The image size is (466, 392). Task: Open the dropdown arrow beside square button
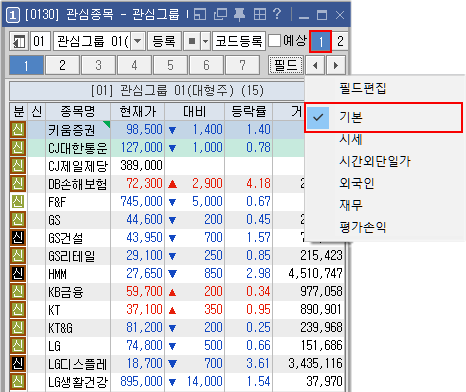click(x=206, y=41)
